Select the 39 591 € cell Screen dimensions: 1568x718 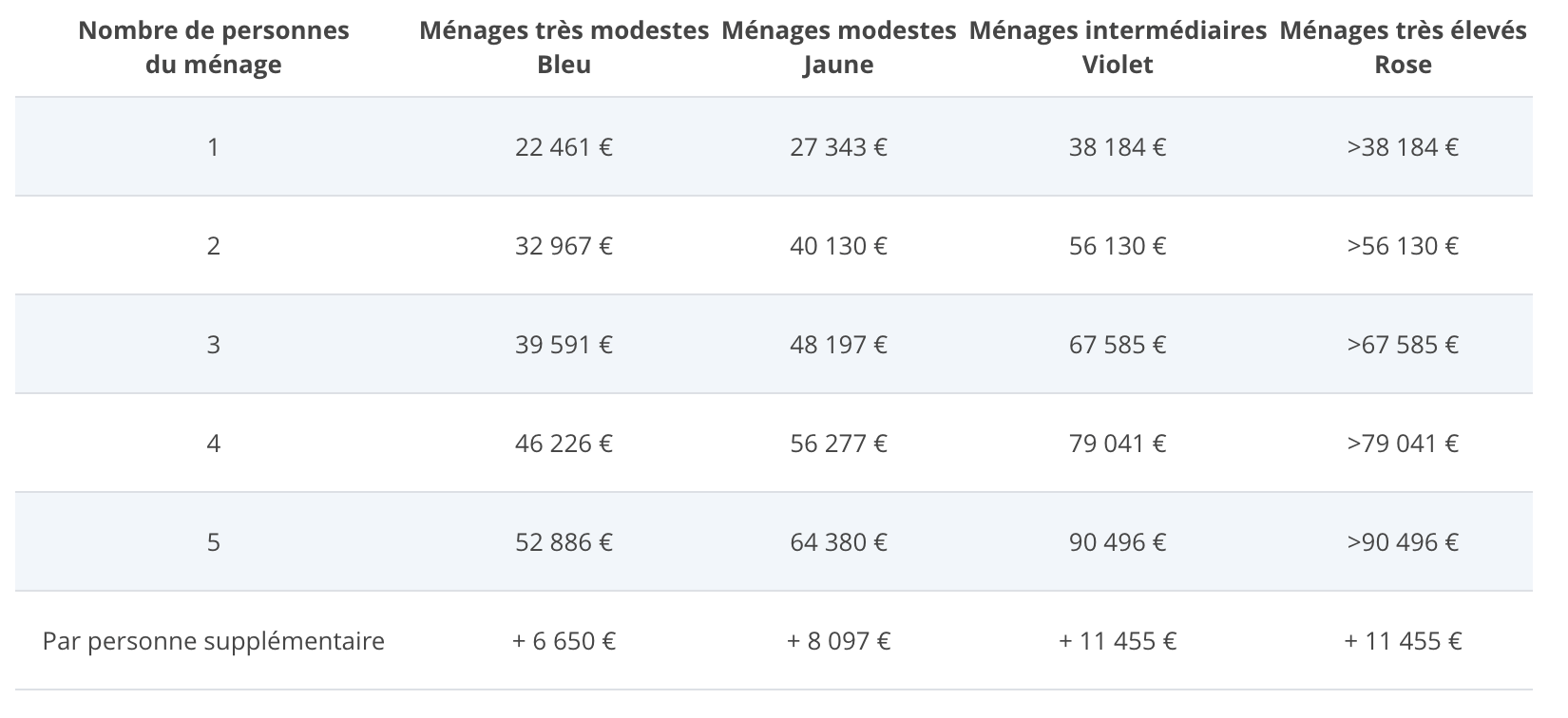[x=564, y=345]
